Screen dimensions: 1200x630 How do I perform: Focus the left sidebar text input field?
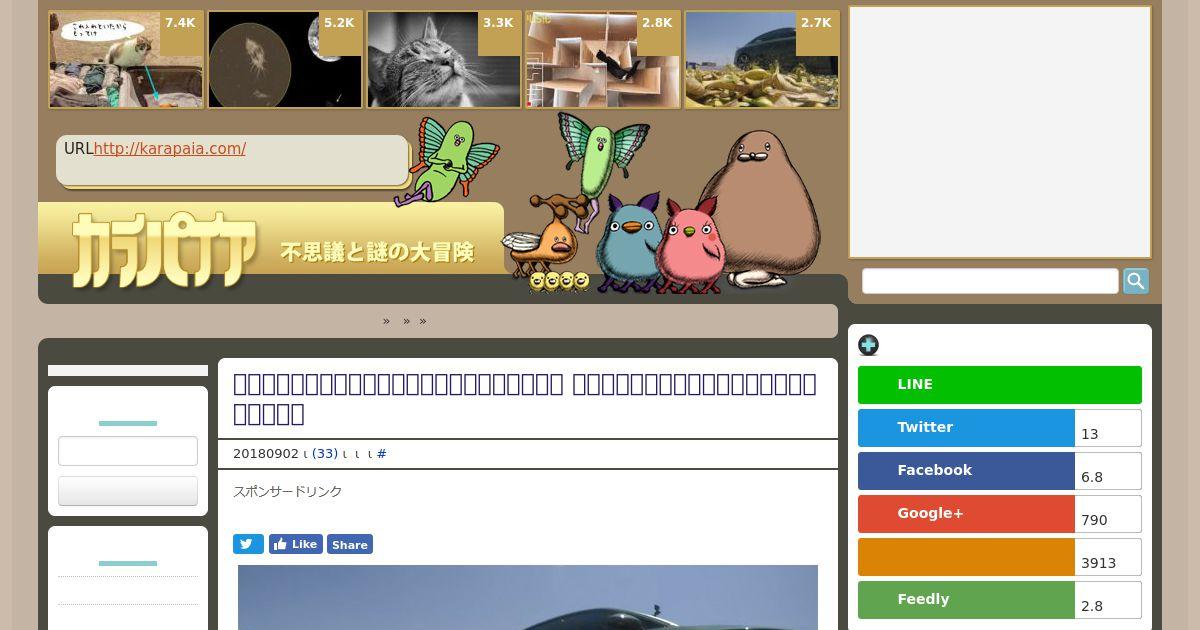click(128, 451)
